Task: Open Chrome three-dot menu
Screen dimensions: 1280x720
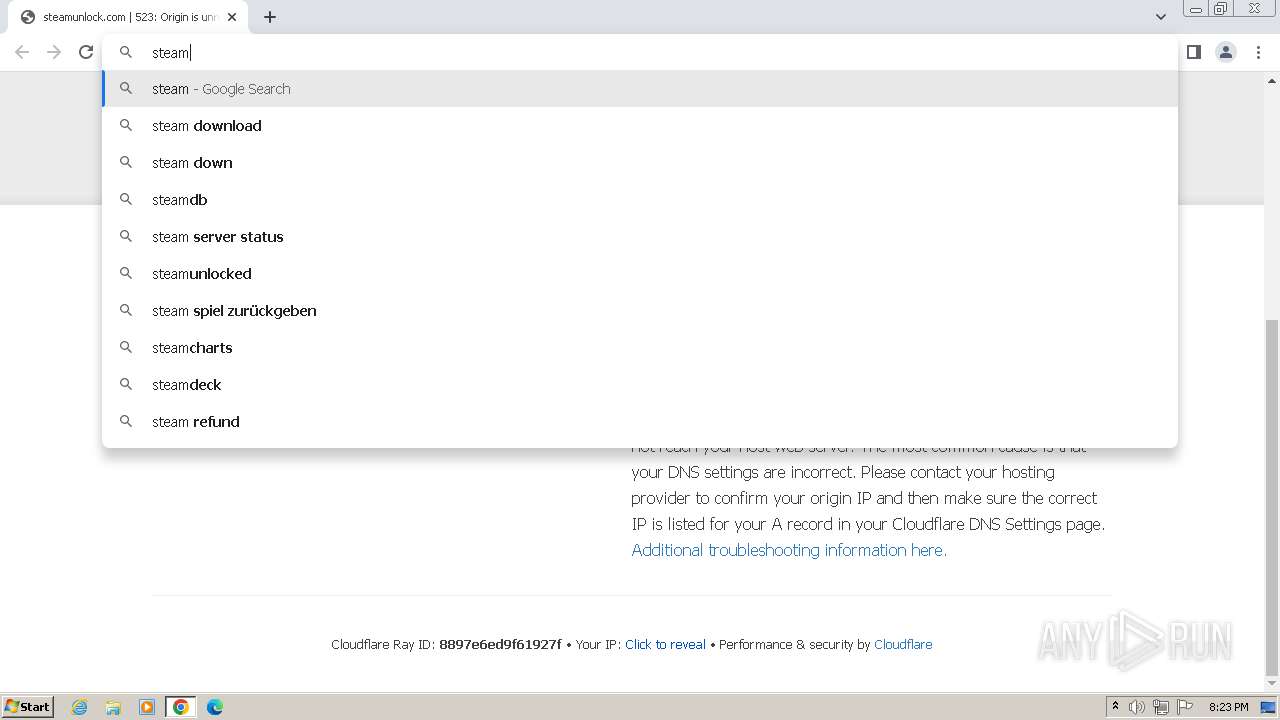Action: click(1259, 52)
